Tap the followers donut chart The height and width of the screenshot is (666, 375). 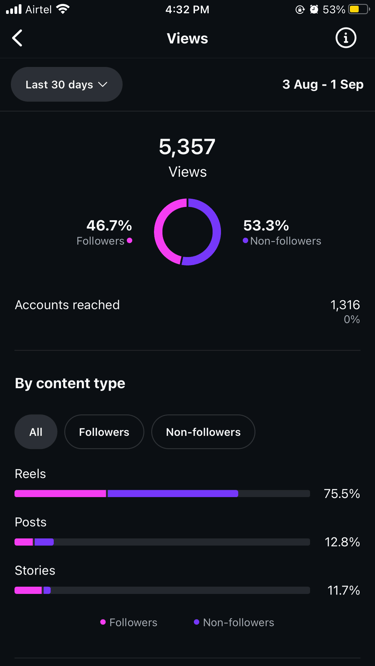tap(187, 232)
